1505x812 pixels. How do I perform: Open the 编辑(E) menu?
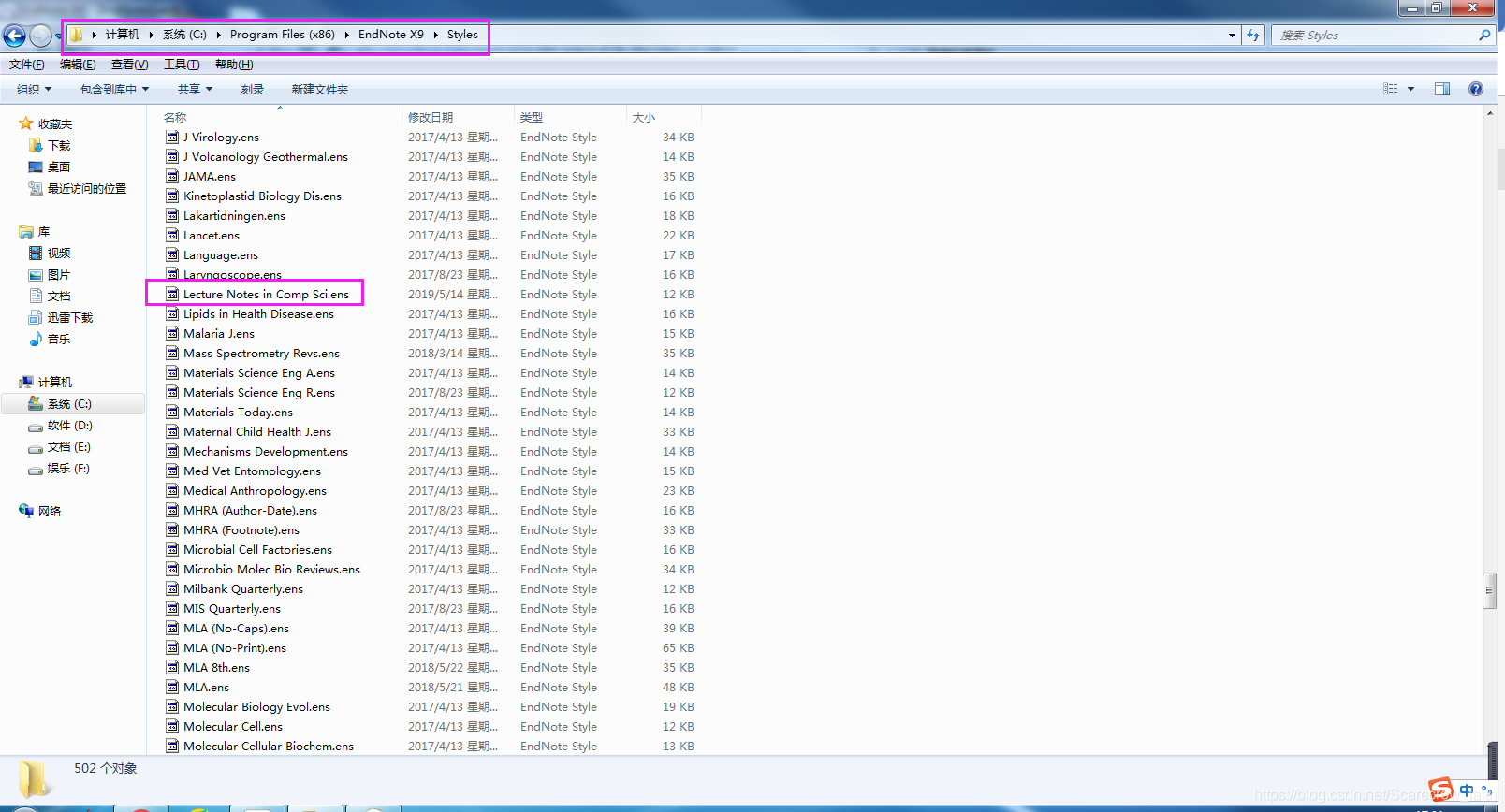pyautogui.click(x=78, y=65)
